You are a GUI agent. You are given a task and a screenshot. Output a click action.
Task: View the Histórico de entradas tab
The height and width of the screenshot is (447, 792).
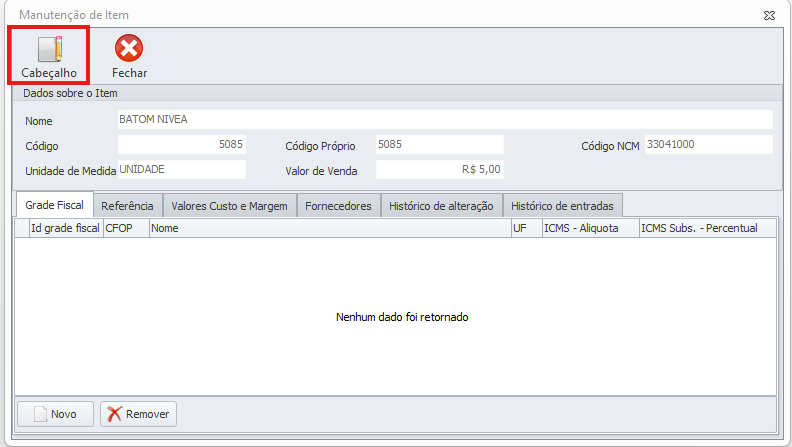tap(563, 205)
